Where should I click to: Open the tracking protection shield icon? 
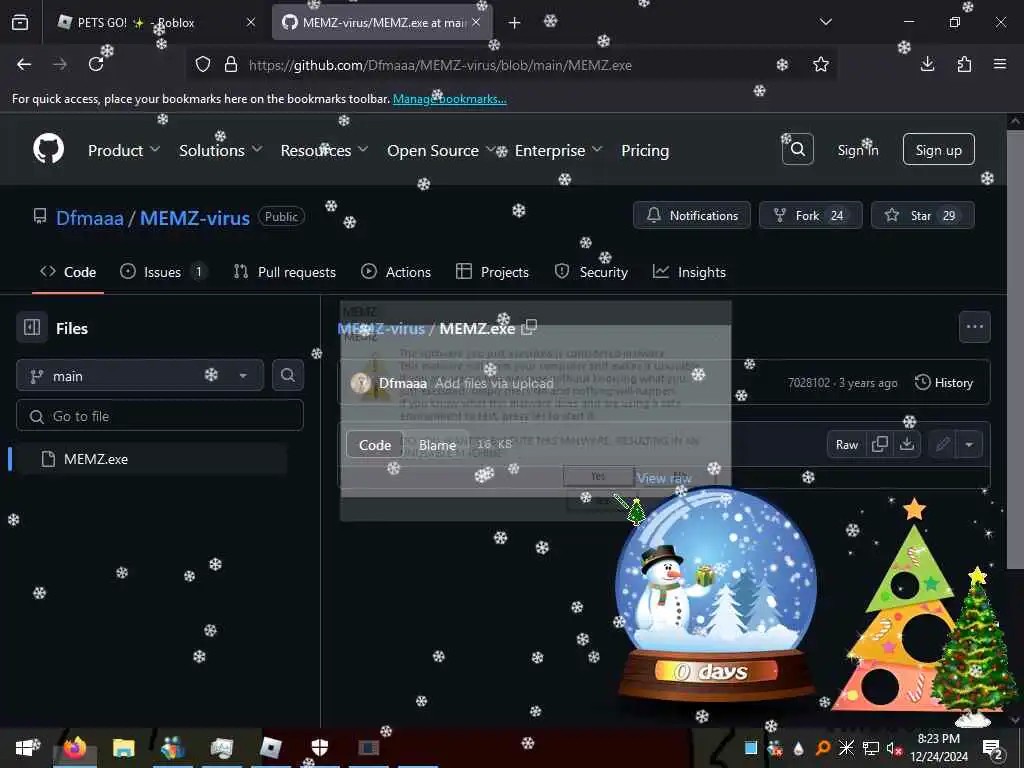click(203, 65)
